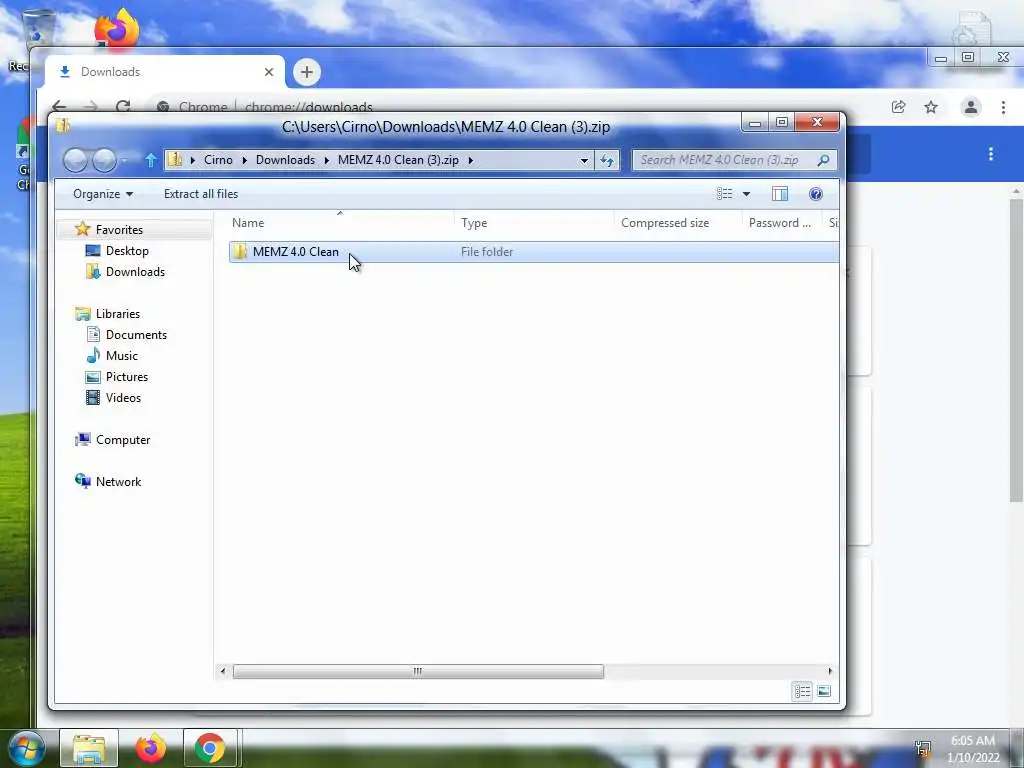Screen dimensions: 1024x768
Task: Open Downloads under Favorites
Action: click(x=135, y=272)
